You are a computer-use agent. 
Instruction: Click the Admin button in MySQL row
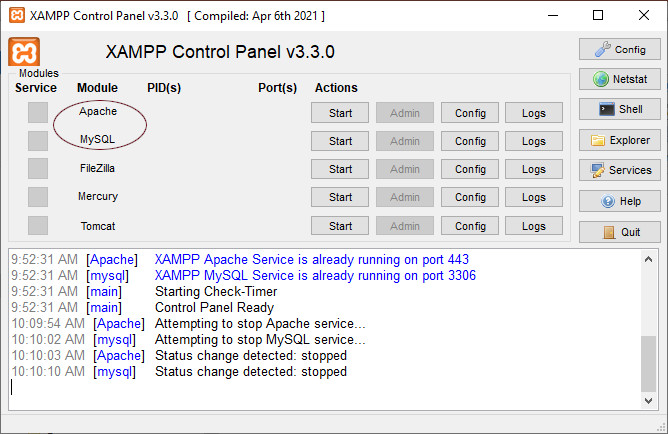click(405, 141)
